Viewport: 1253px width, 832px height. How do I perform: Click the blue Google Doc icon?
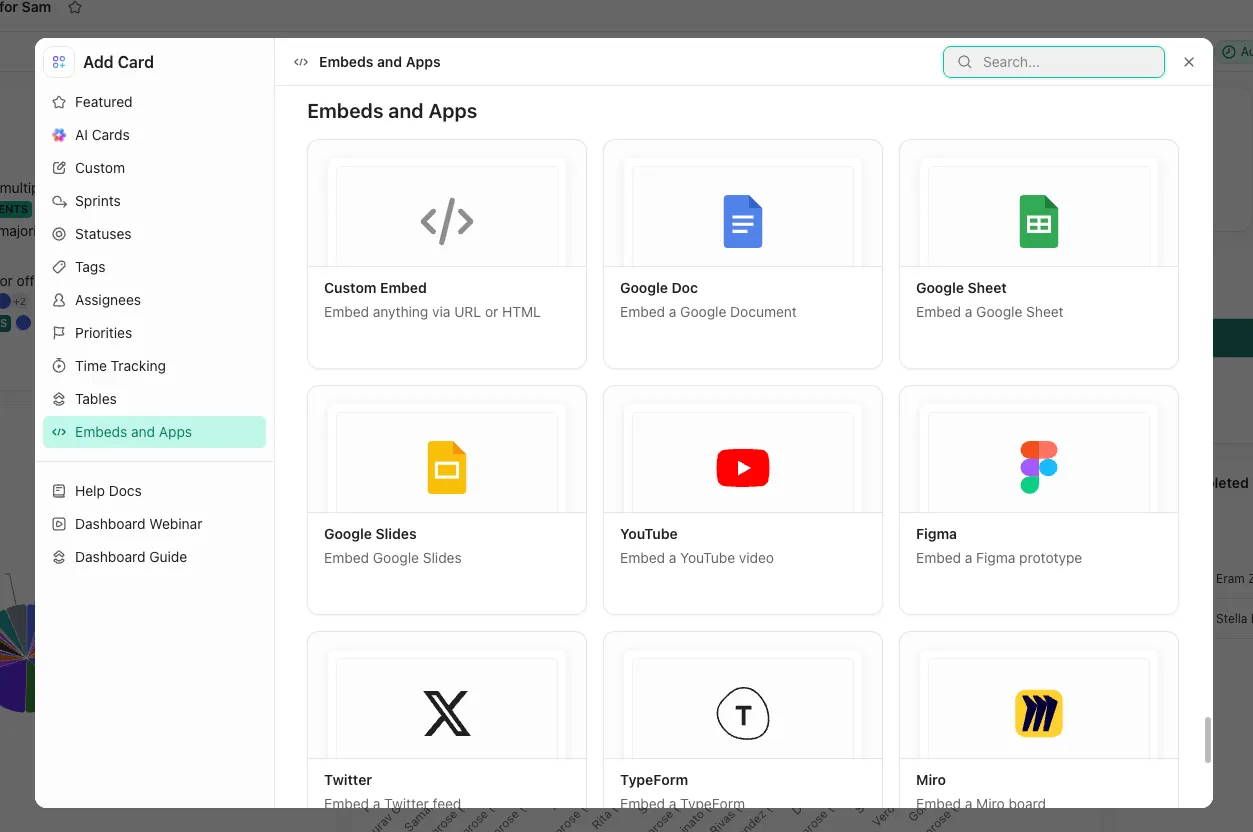coord(743,221)
